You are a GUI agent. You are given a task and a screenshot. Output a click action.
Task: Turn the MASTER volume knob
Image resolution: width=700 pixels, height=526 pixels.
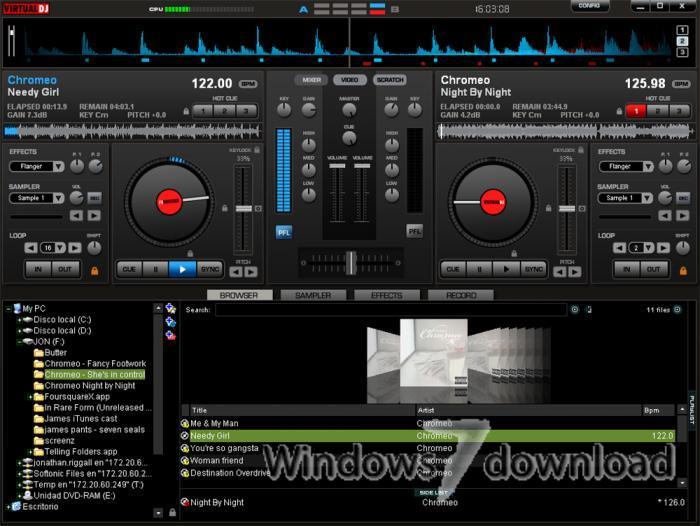coord(349,110)
